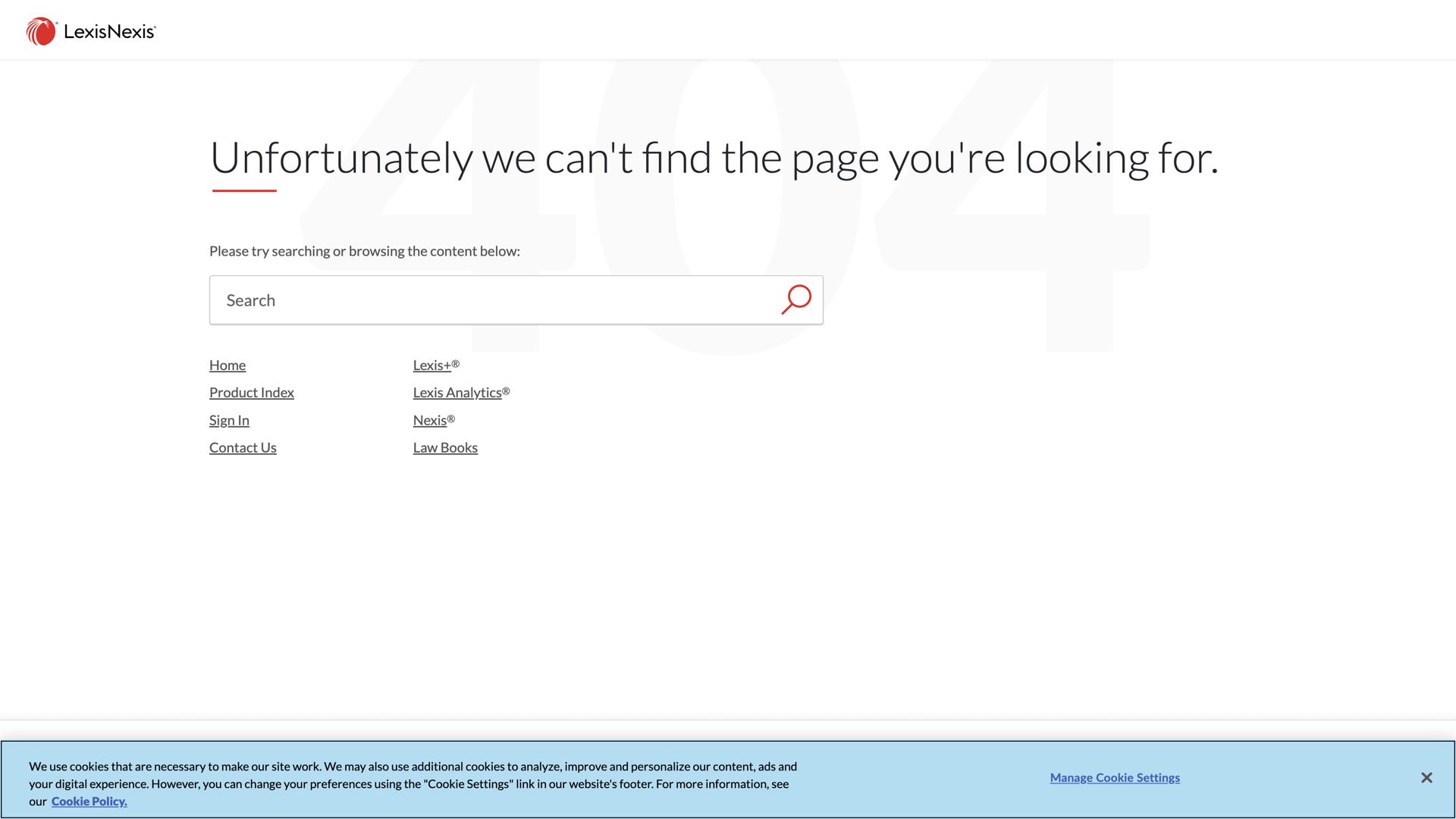Open the Home link

227,365
